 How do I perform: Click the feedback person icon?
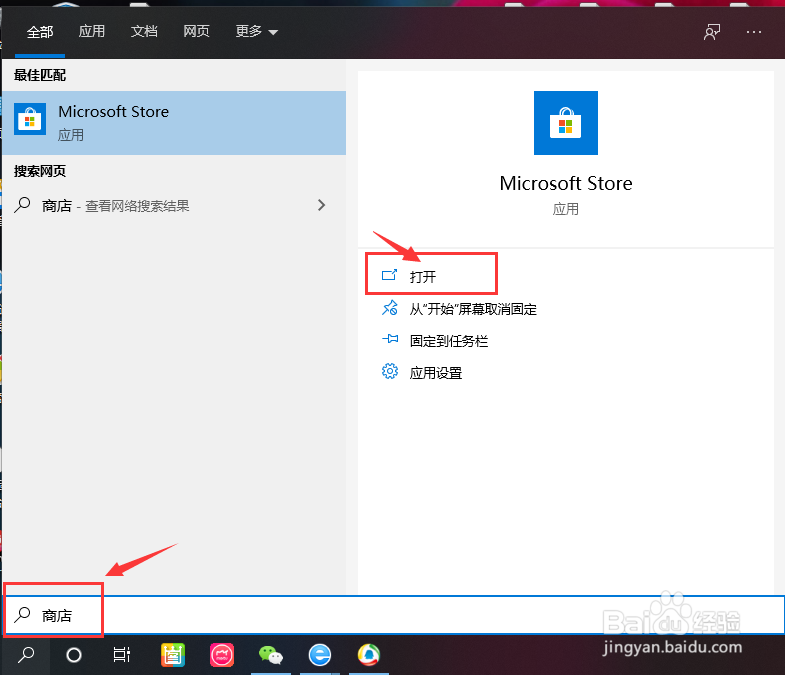(711, 32)
